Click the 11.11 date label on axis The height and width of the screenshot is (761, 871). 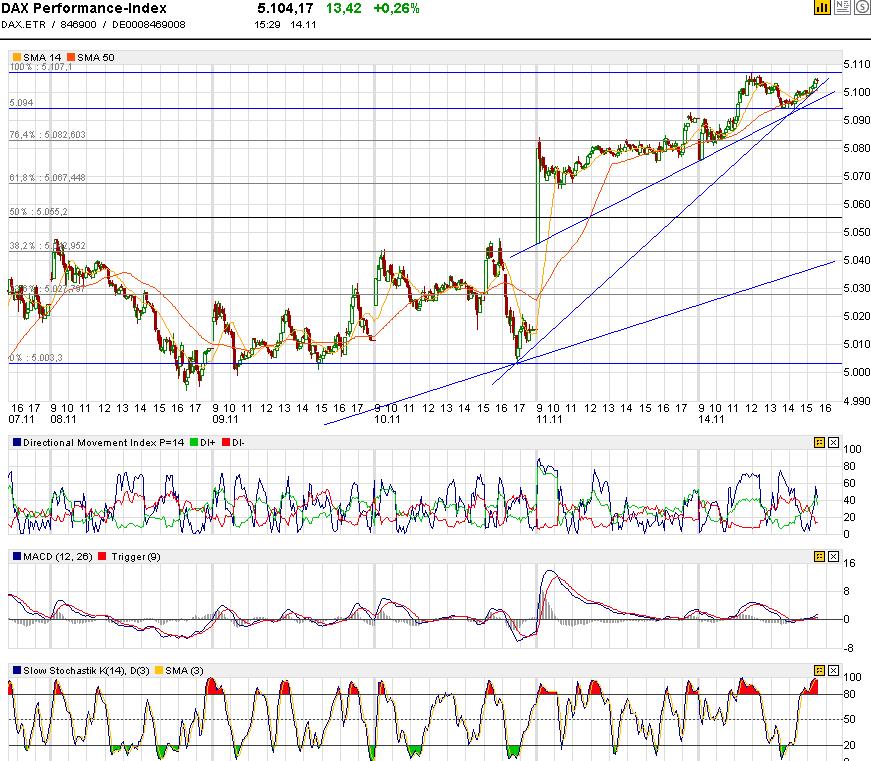pyautogui.click(x=549, y=419)
